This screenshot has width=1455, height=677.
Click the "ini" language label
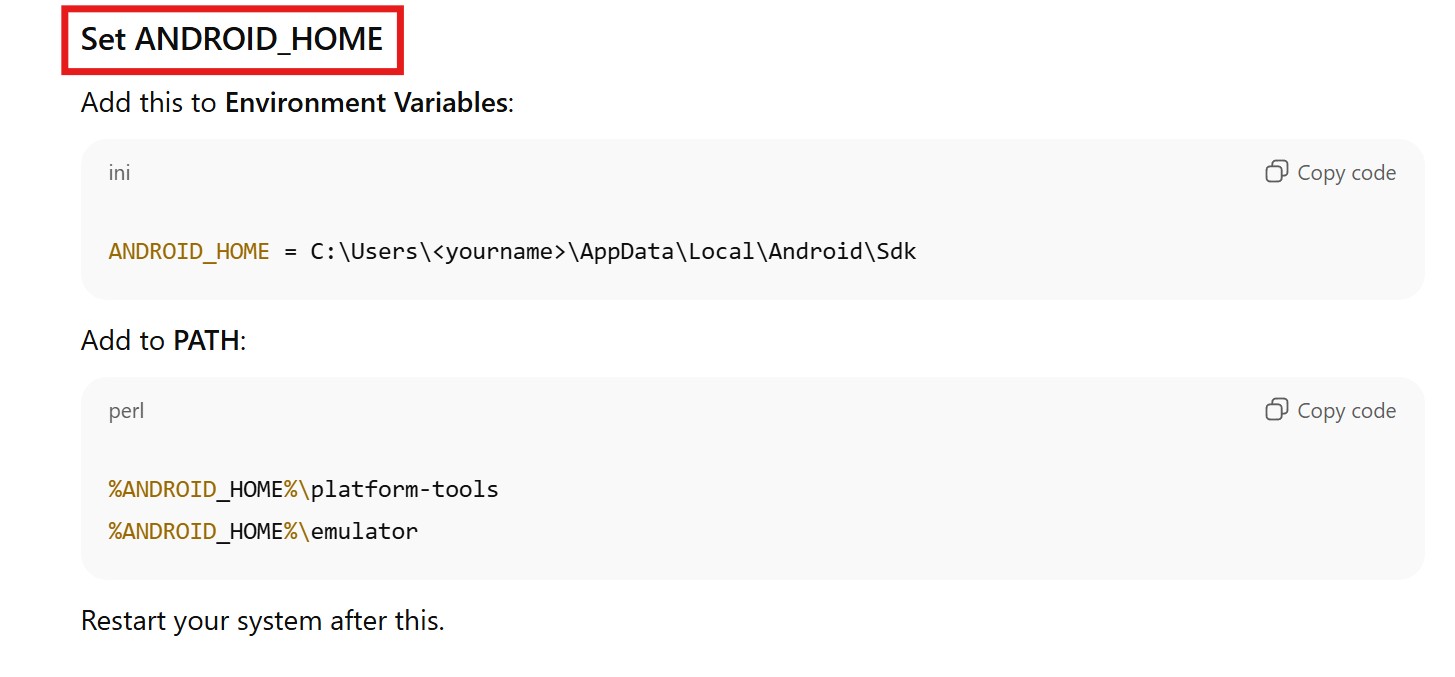[119, 173]
